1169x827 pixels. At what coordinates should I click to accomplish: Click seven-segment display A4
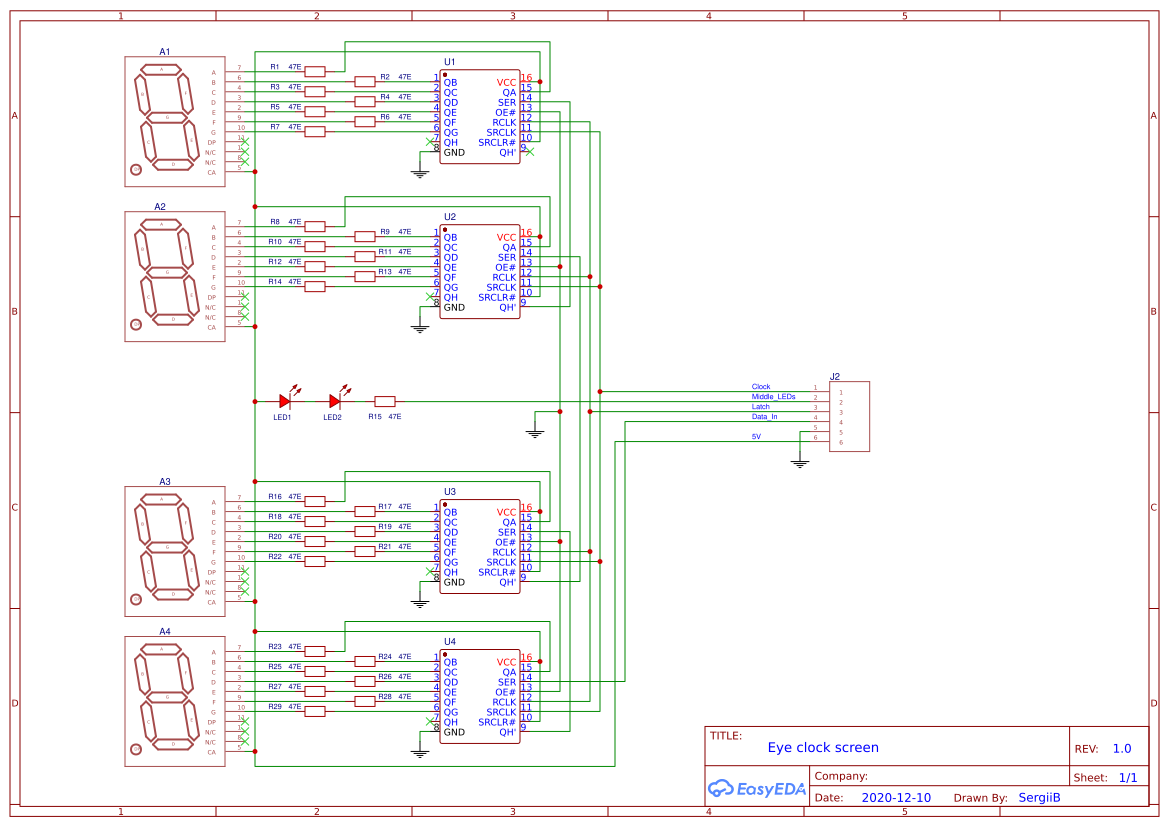click(x=172, y=700)
